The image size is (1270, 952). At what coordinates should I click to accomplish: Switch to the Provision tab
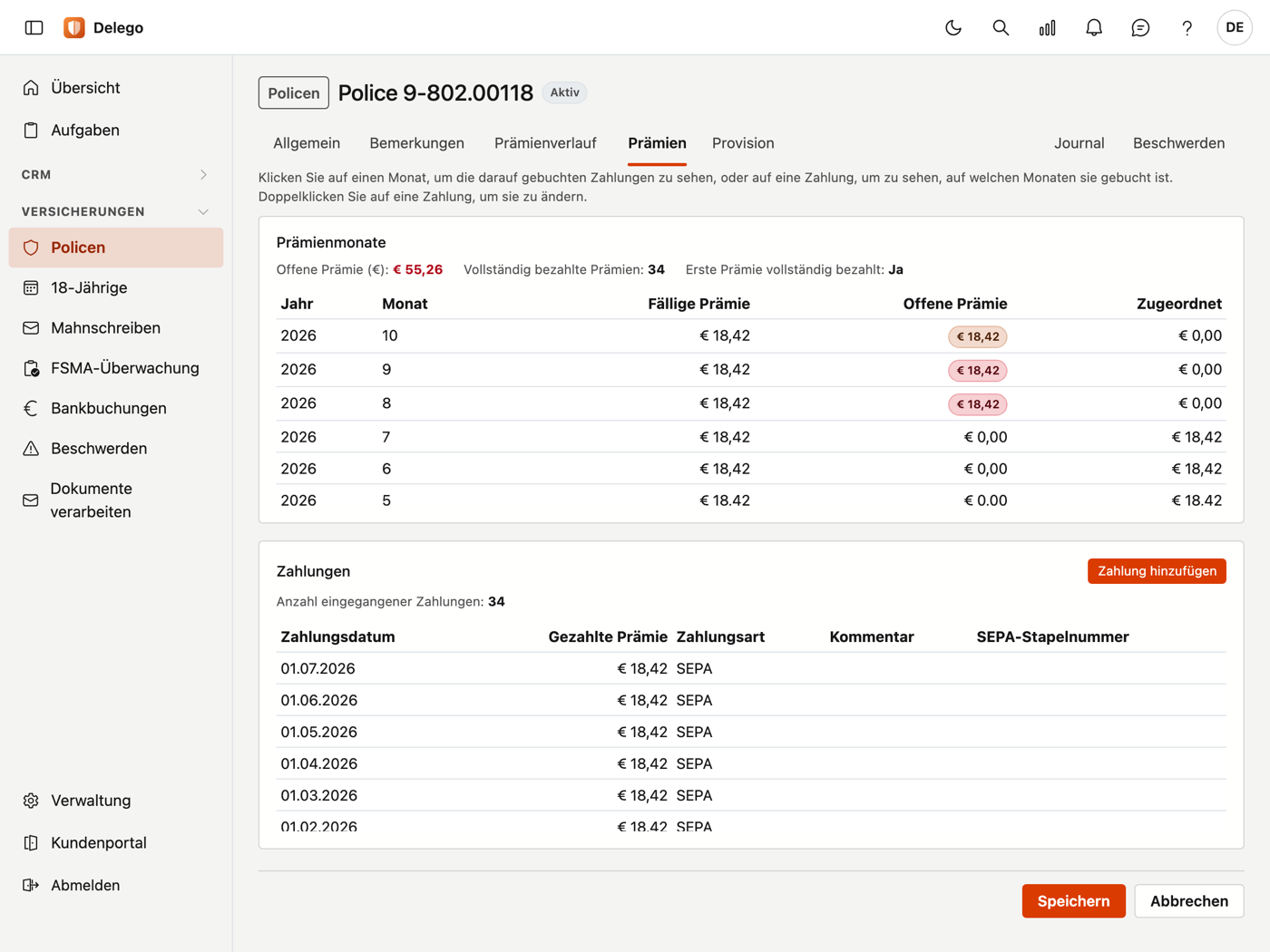(743, 143)
